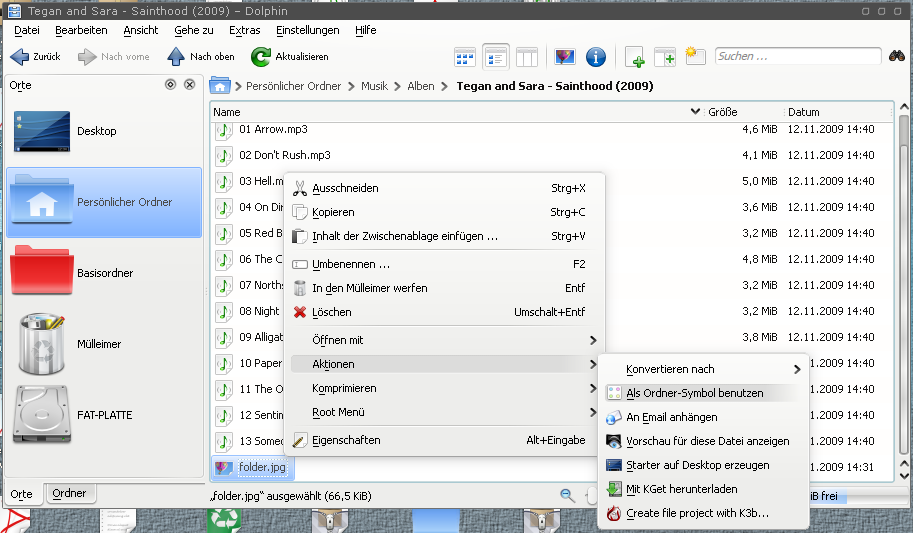Expand breadcrumb arrow after Alben
This screenshot has width=913, height=533.
point(444,86)
